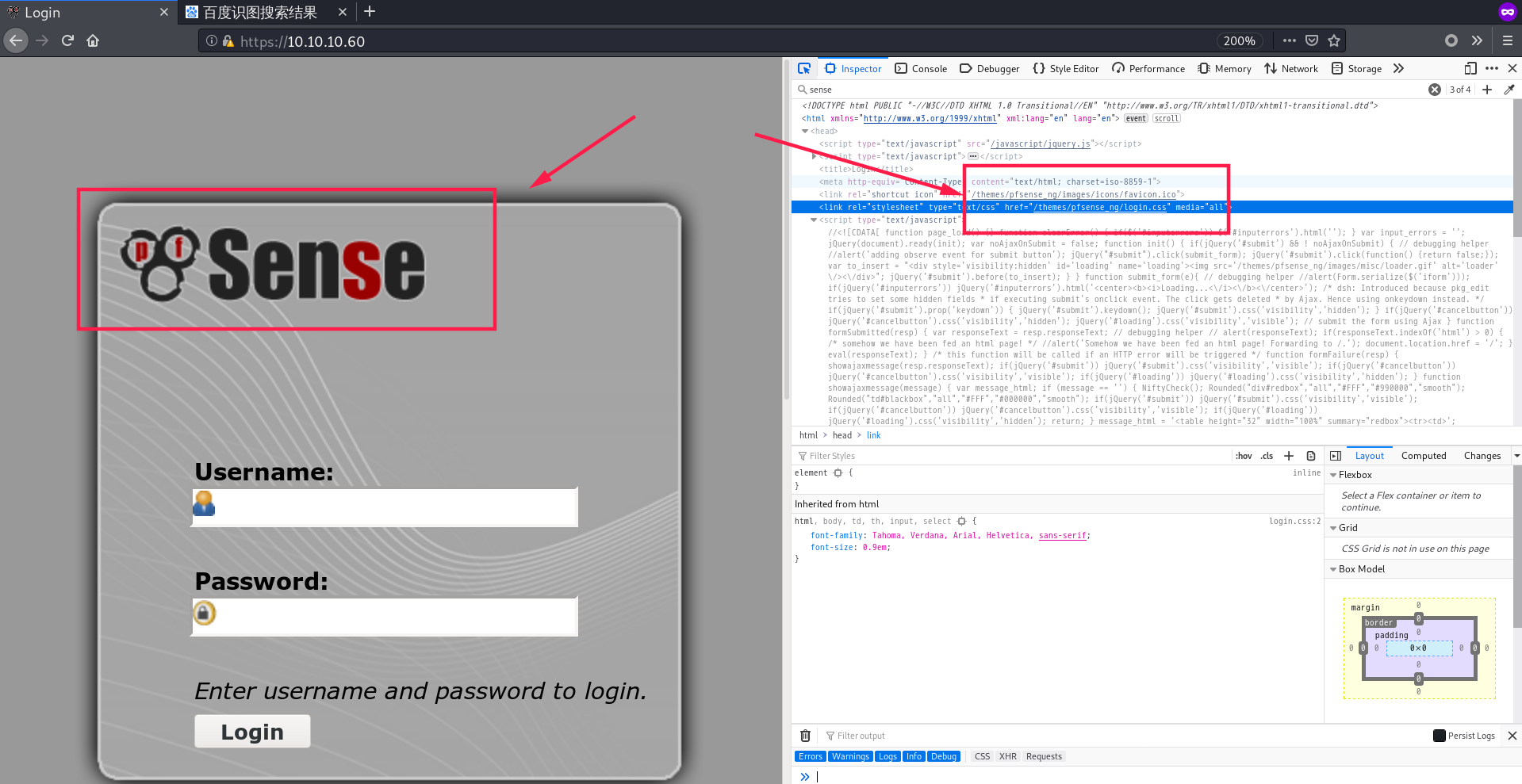The height and width of the screenshot is (784, 1522).
Task: Click the Username input field
Action: click(385, 507)
